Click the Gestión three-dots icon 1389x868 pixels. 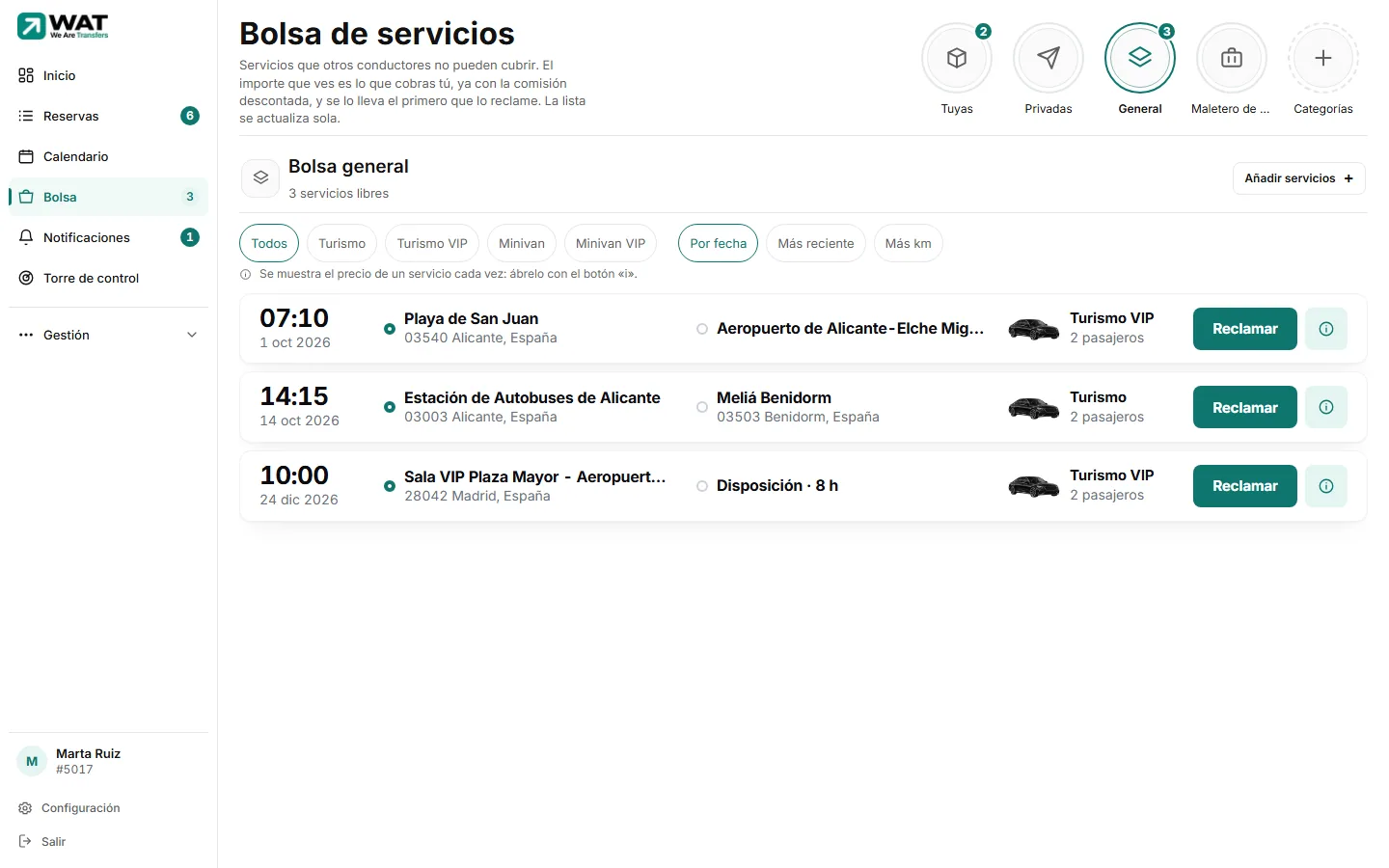tap(26, 335)
